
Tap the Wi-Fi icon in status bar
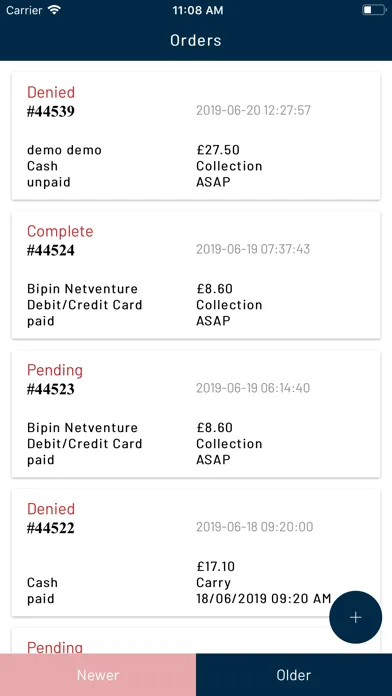55,11
